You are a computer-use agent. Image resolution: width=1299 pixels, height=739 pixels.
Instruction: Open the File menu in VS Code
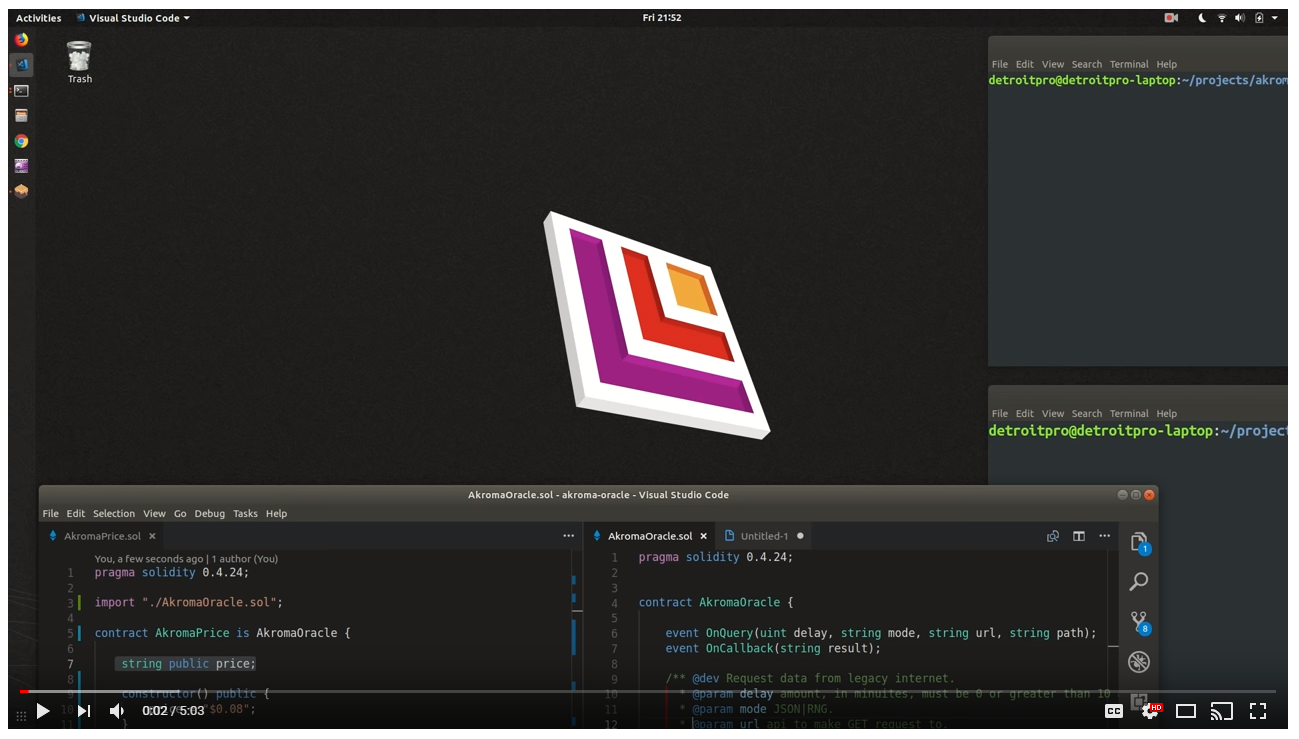tap(50, 514)
